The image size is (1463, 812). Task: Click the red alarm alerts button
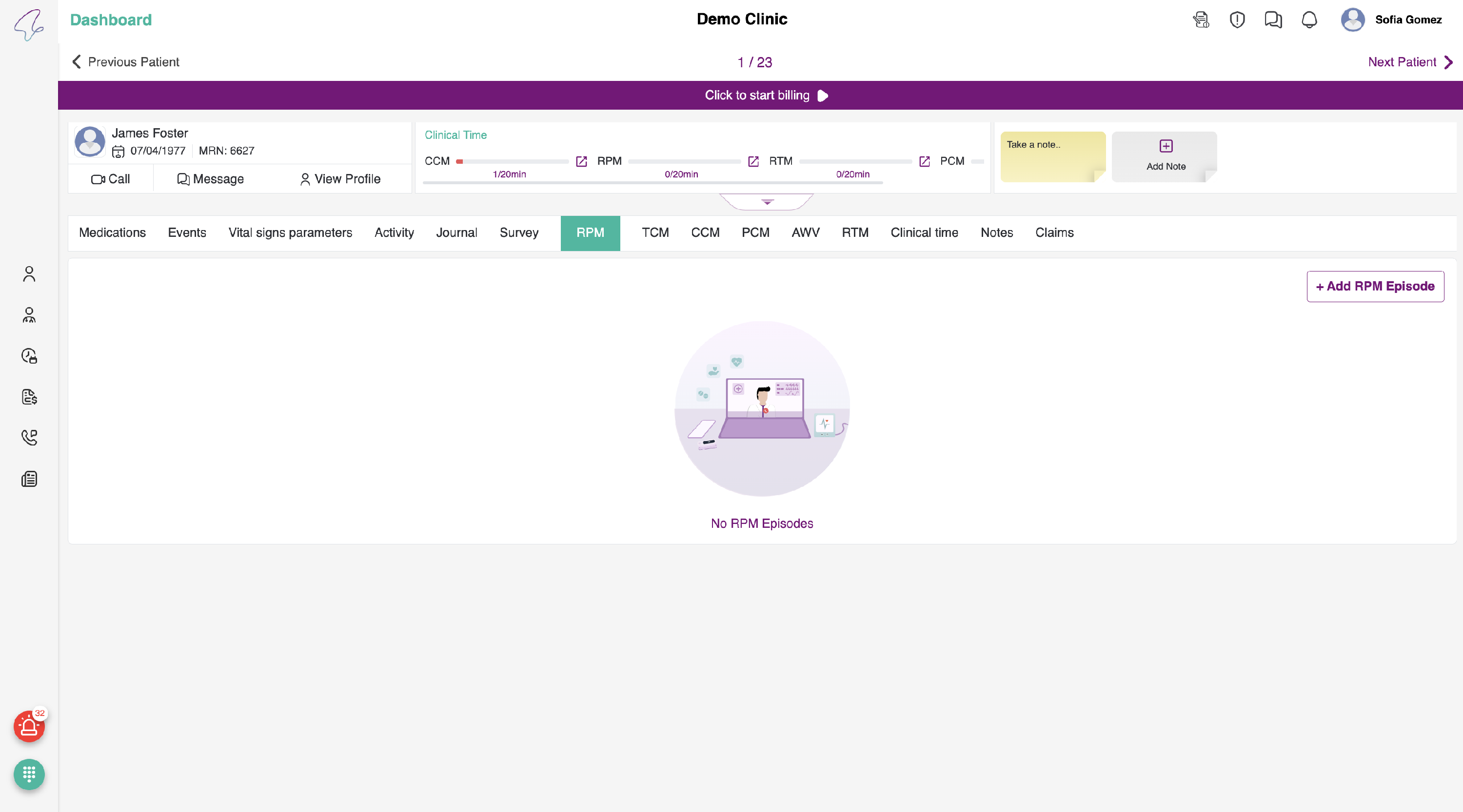pyautogui.click(x=29, y=726)
